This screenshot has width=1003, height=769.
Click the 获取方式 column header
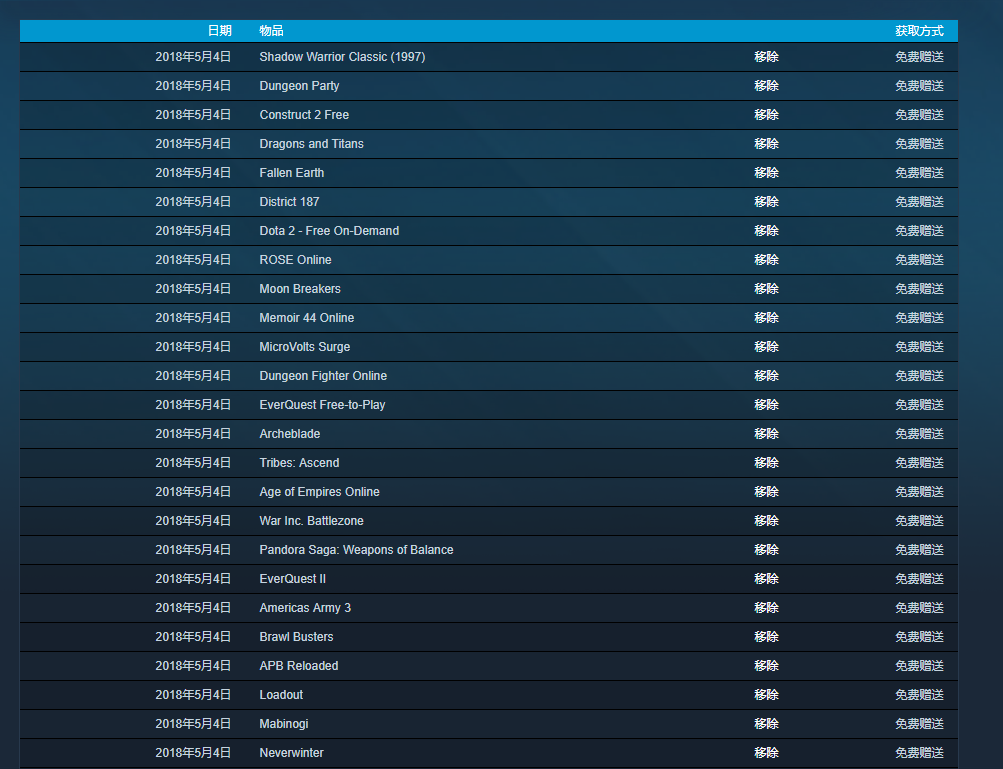pos(919,31)
